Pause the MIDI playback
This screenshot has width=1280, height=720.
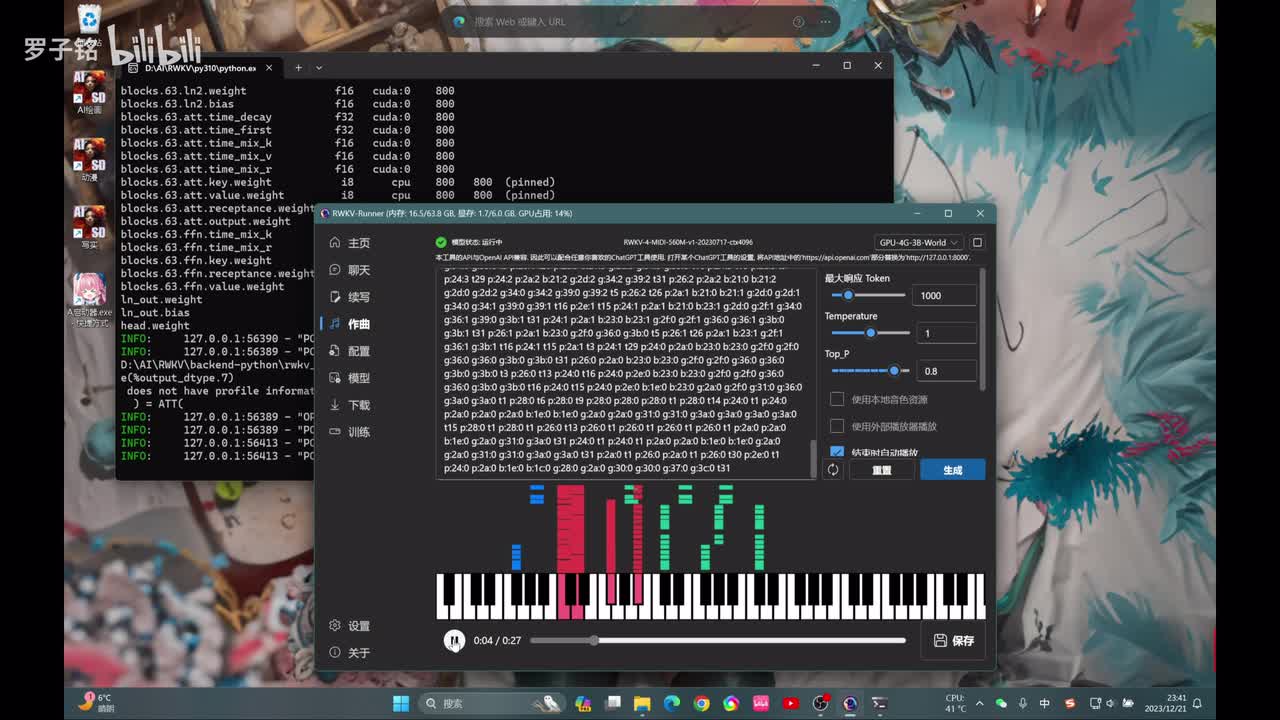pyautogui.click(x=454, y=640)
